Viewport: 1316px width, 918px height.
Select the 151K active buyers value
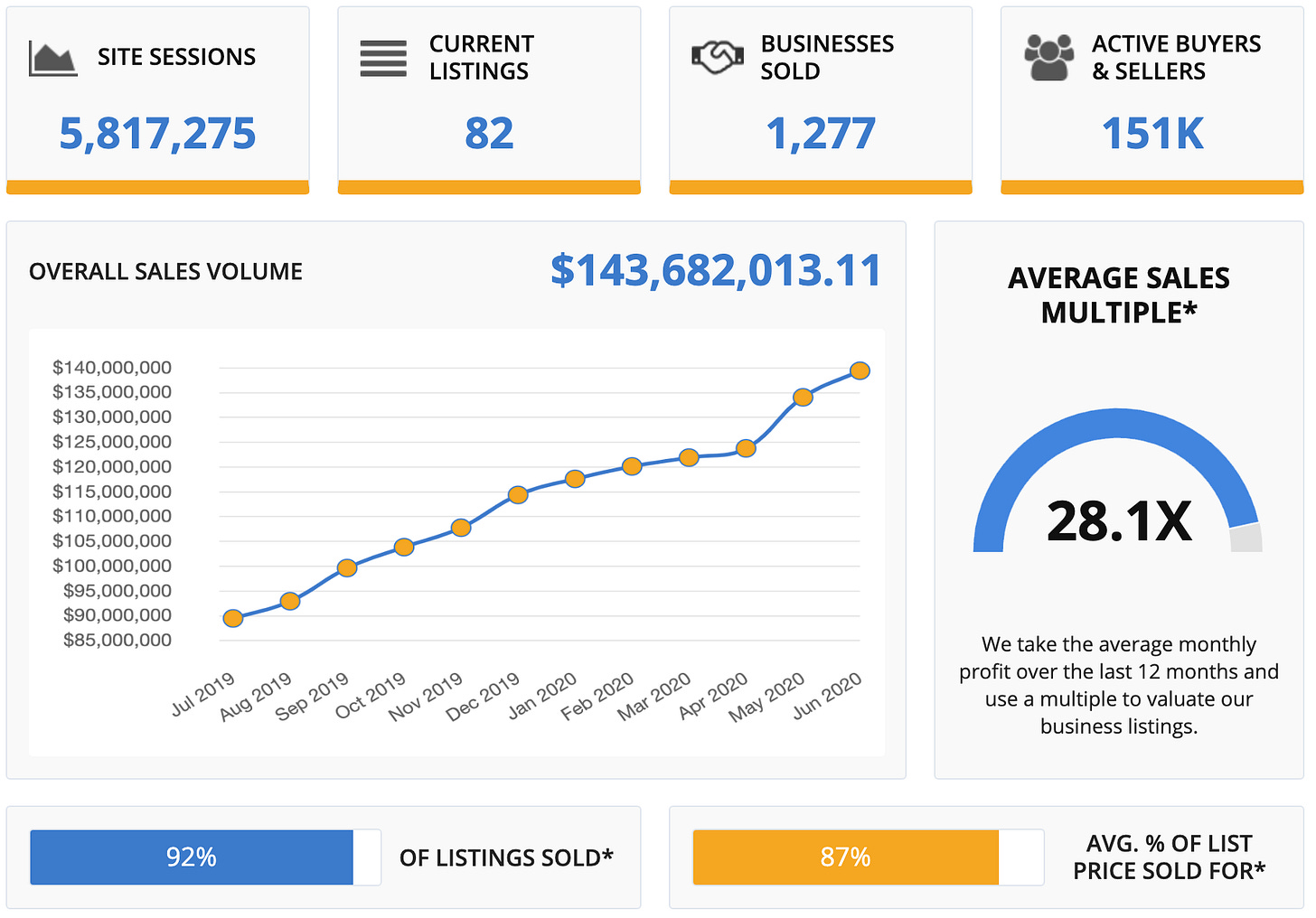click(x=1152, y=134)
